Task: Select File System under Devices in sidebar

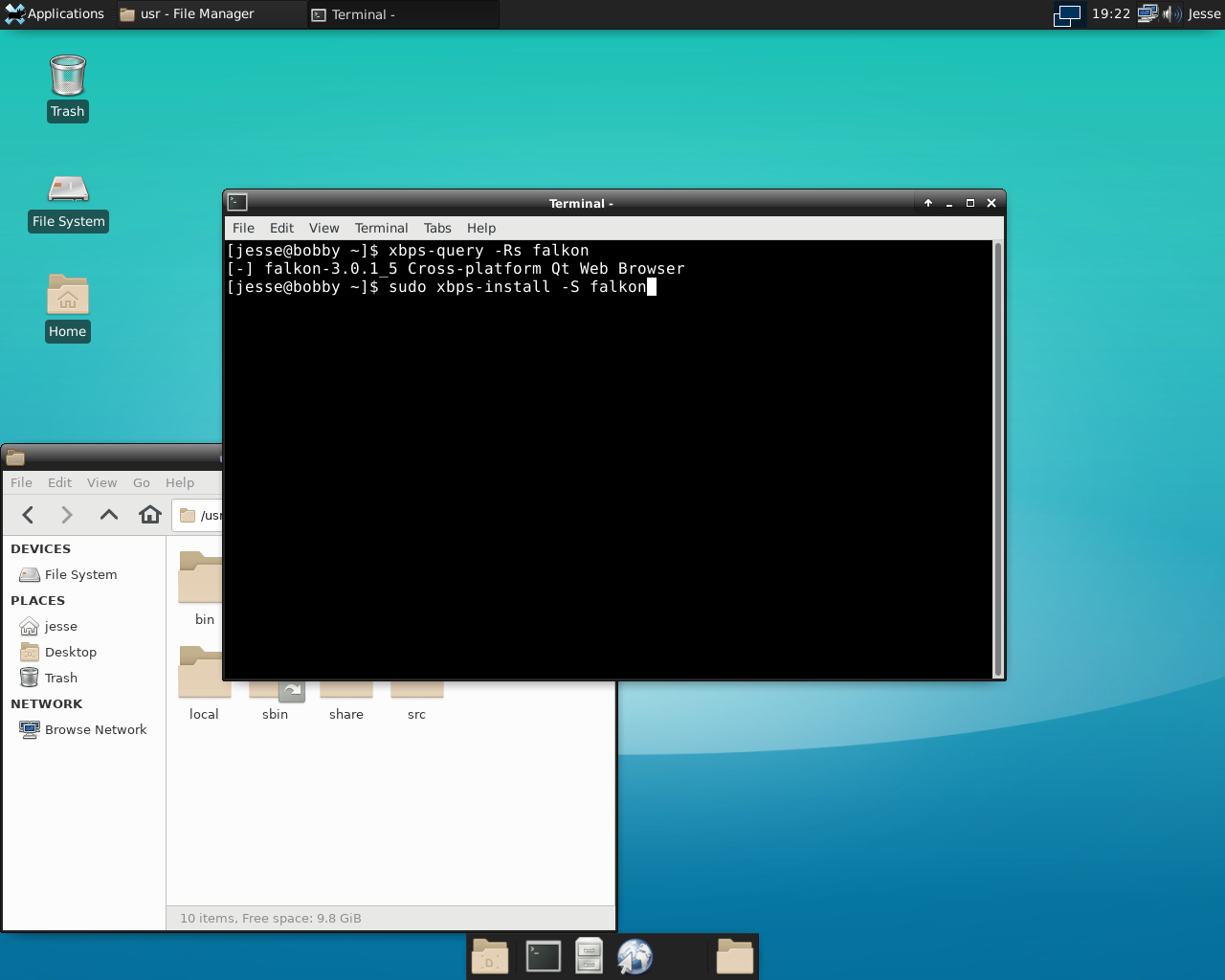Action: pyautogui.click(x=84, y=574)
